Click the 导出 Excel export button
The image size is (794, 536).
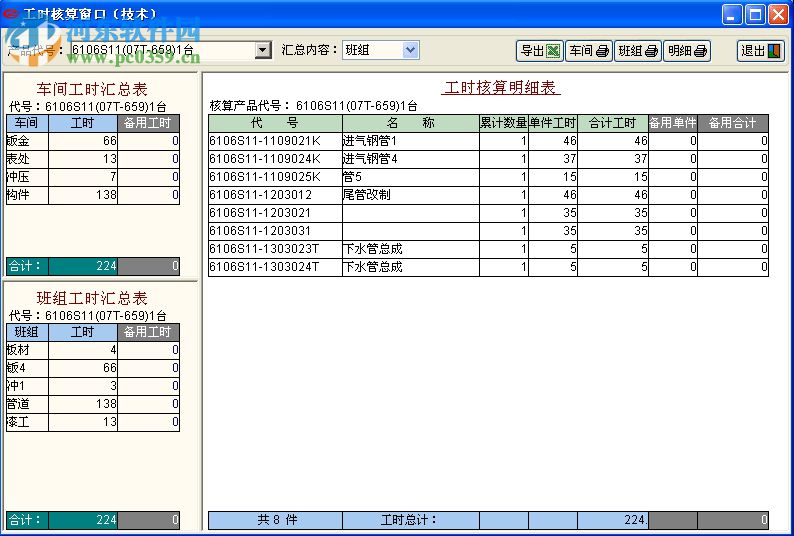[x=540, y=51]
